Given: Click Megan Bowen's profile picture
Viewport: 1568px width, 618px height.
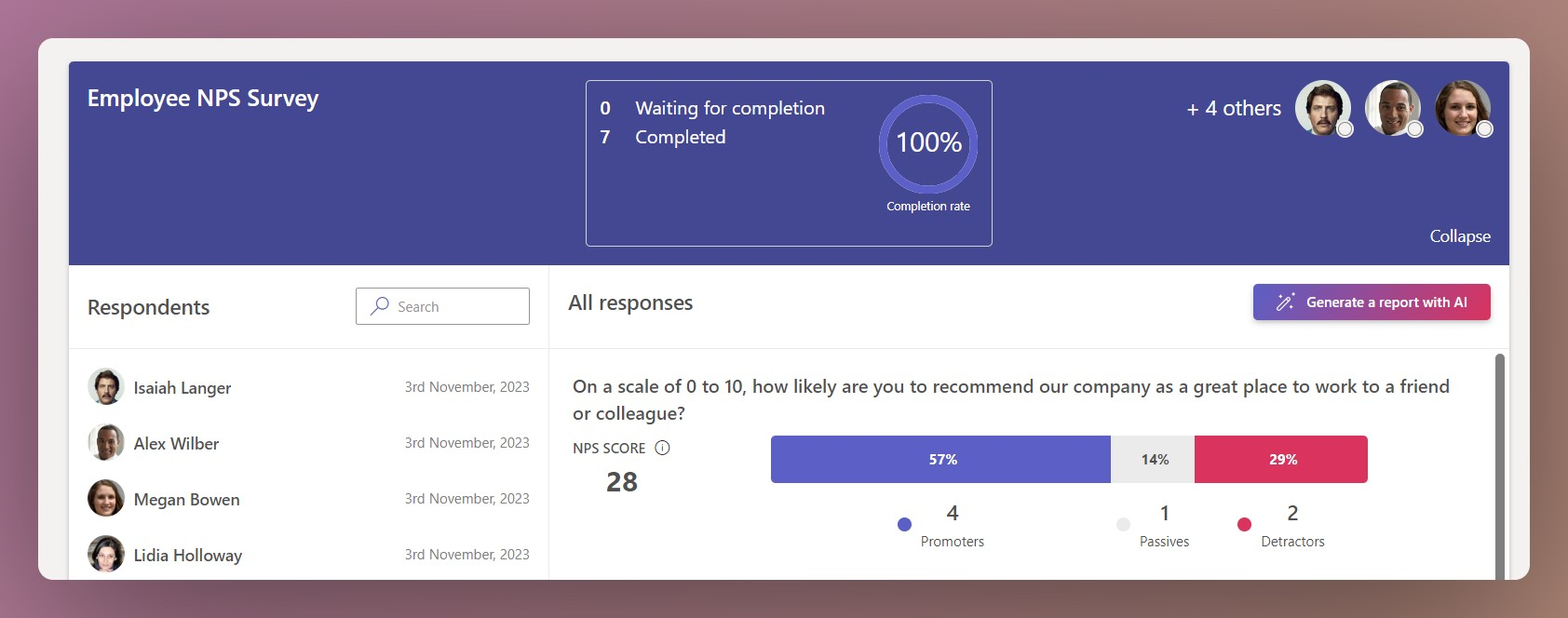Looking at the screenshot, I should click(106, 498).
